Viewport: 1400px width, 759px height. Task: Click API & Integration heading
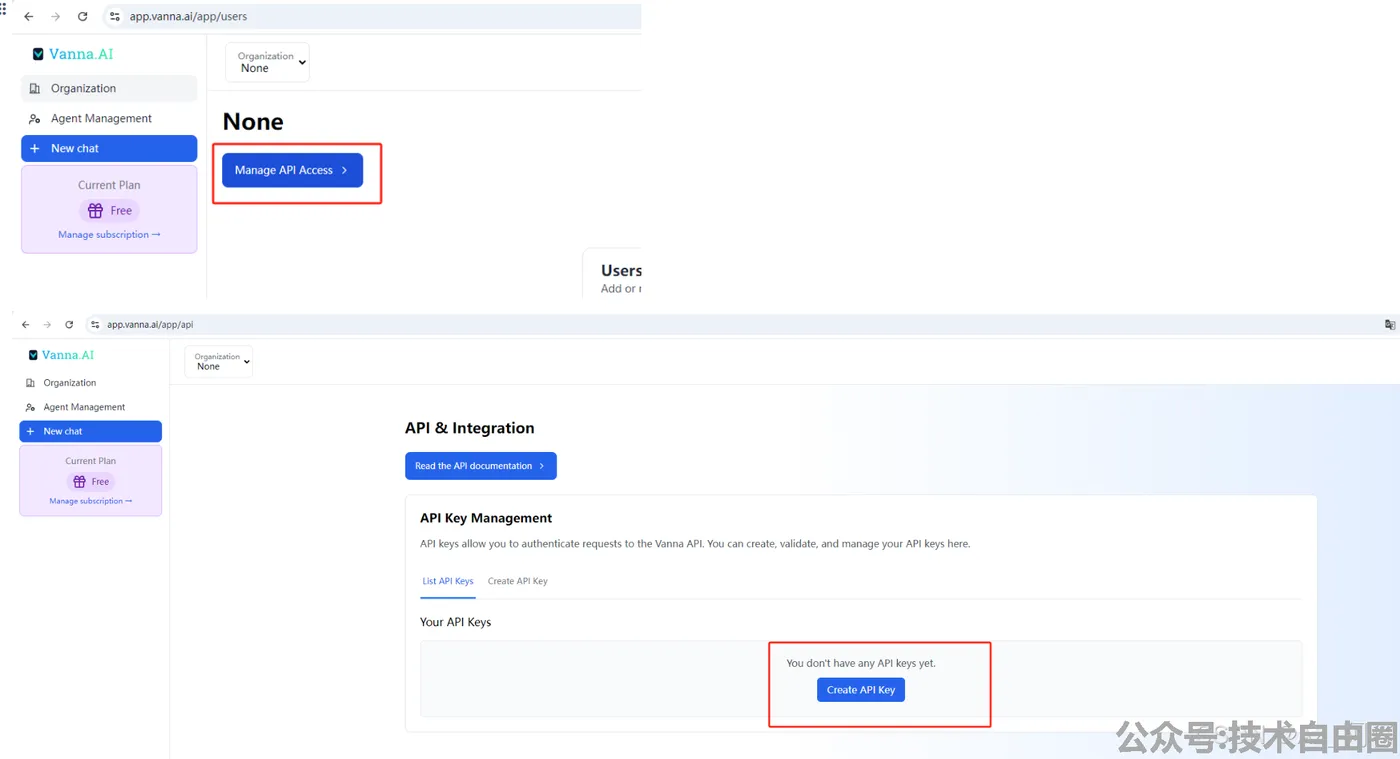(x=469, y=428)
